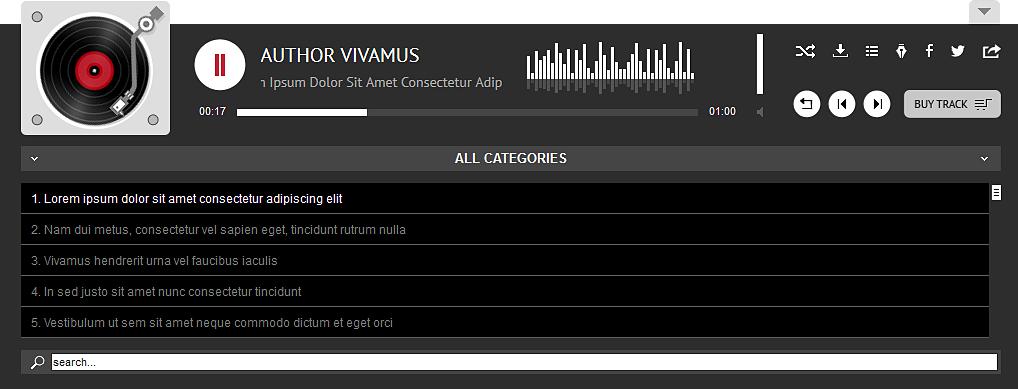Share track on Facebook
1018x389 pixels.
(929, 51)
